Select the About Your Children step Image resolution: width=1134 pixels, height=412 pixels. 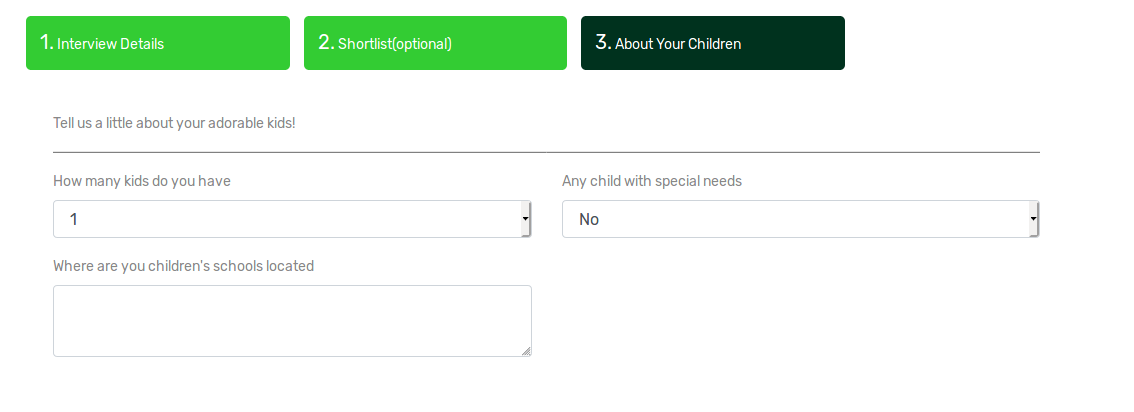point(712,43)
